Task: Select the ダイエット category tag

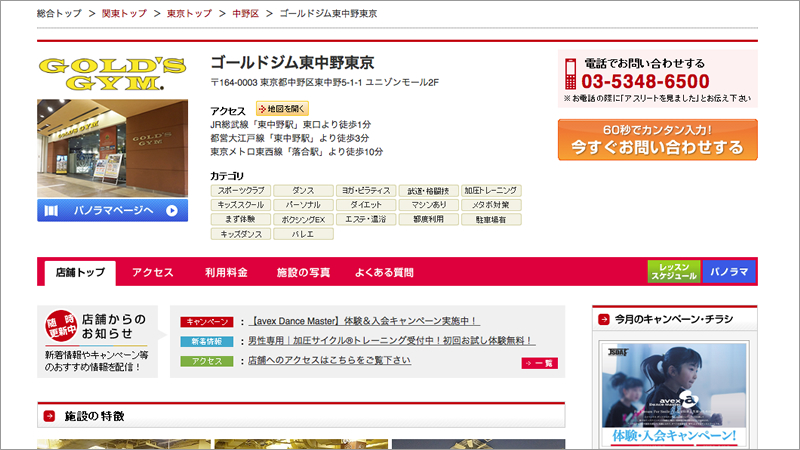Action: pos(366,205)
